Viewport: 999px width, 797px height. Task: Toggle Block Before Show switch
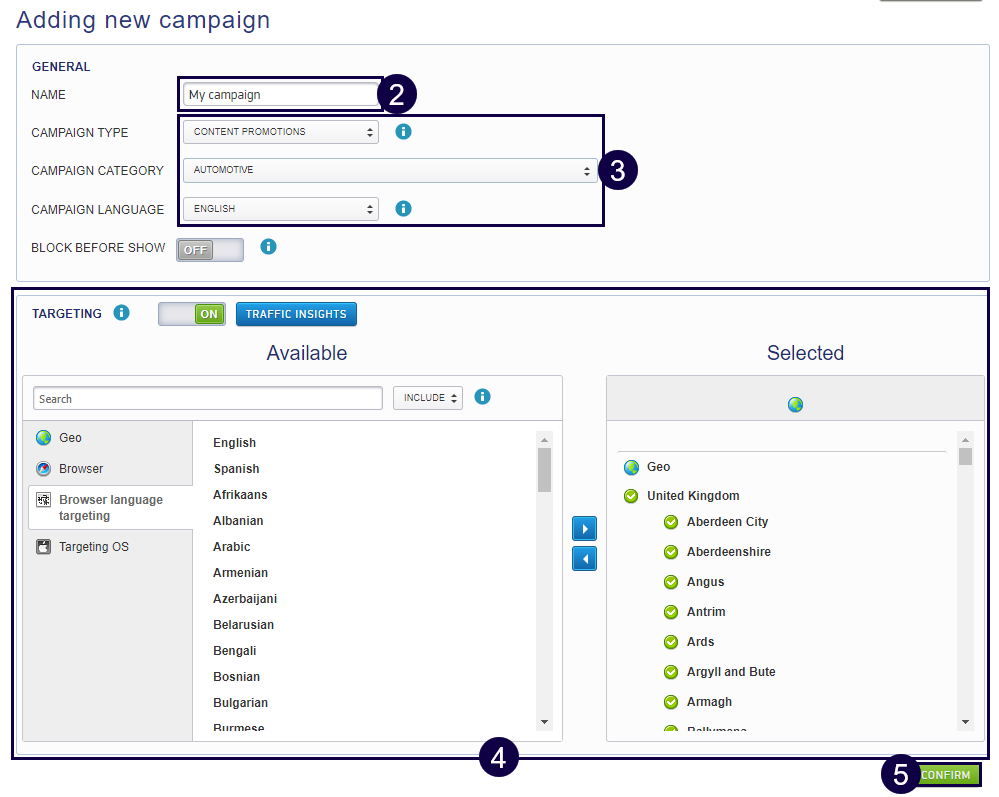(210, 250)
